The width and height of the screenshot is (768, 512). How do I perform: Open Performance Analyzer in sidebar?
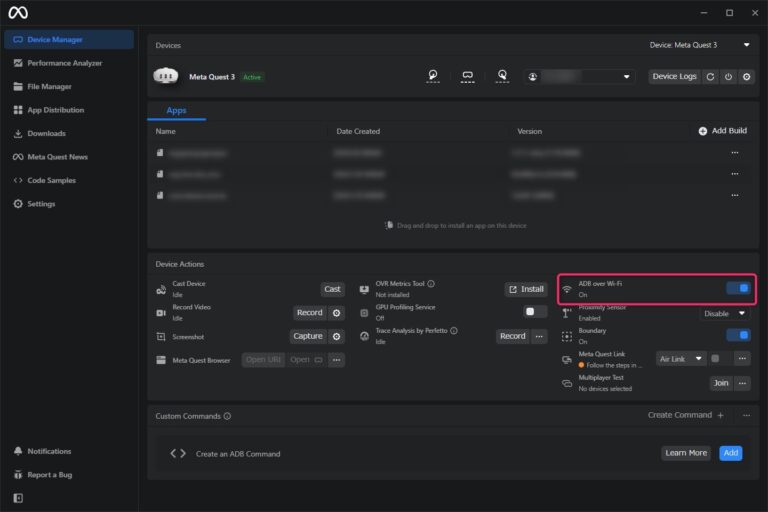[65, 63]
